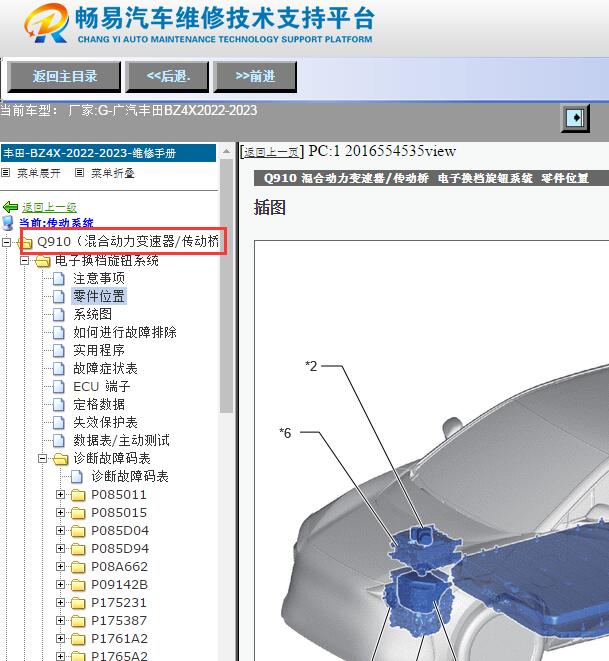This screenshot has width=609, height=661.
Task: Expand all menus via 菜单展开
Action: [x=39, y=173]
